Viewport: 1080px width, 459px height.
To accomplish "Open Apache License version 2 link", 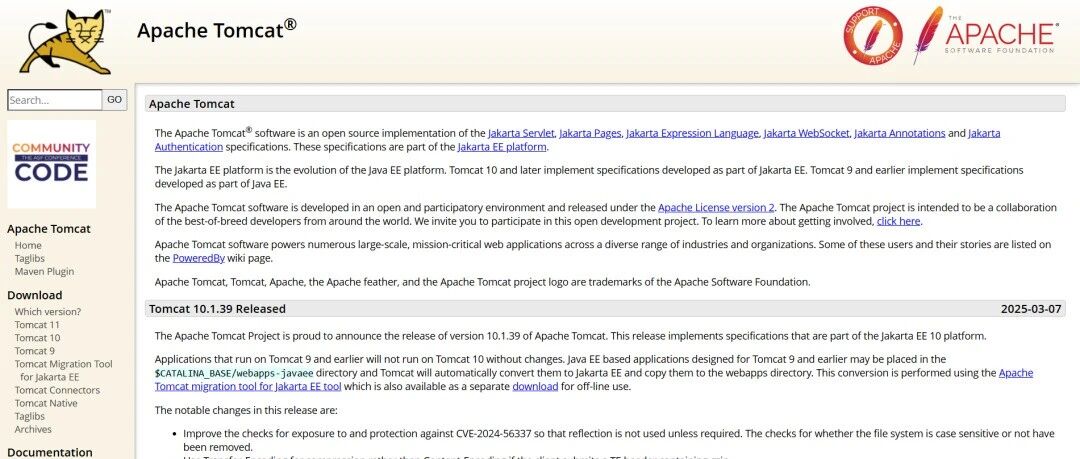I will click(716, 207).
